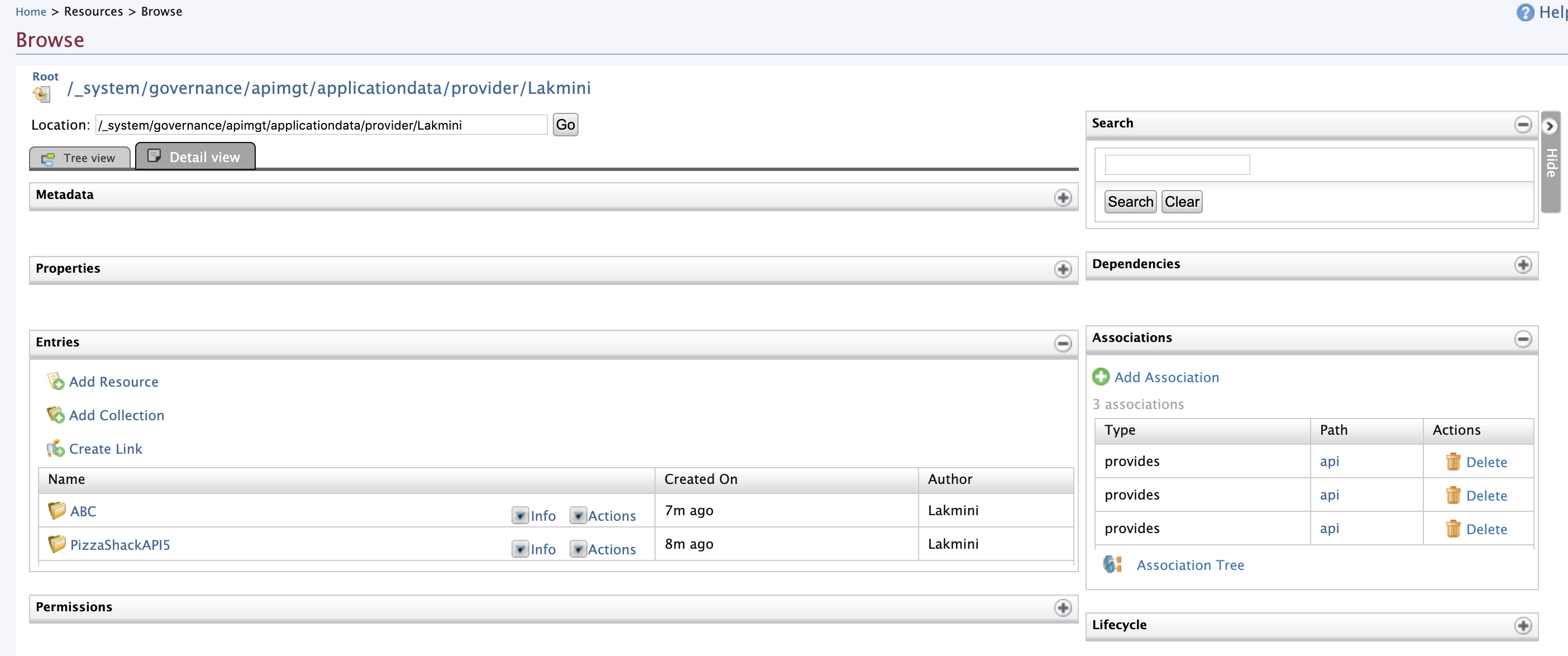Screen dimensions: 1568x656
Task: Expand the Metadata section
Action: 1062,198
